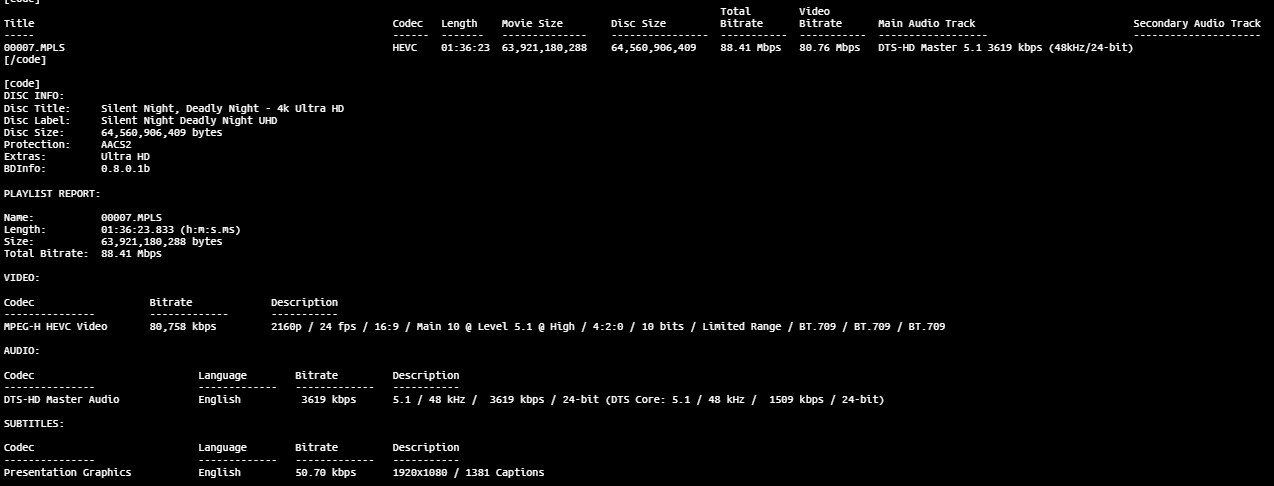
Task: Click the AACS2 protection value
Action: (x=116, y=144)
